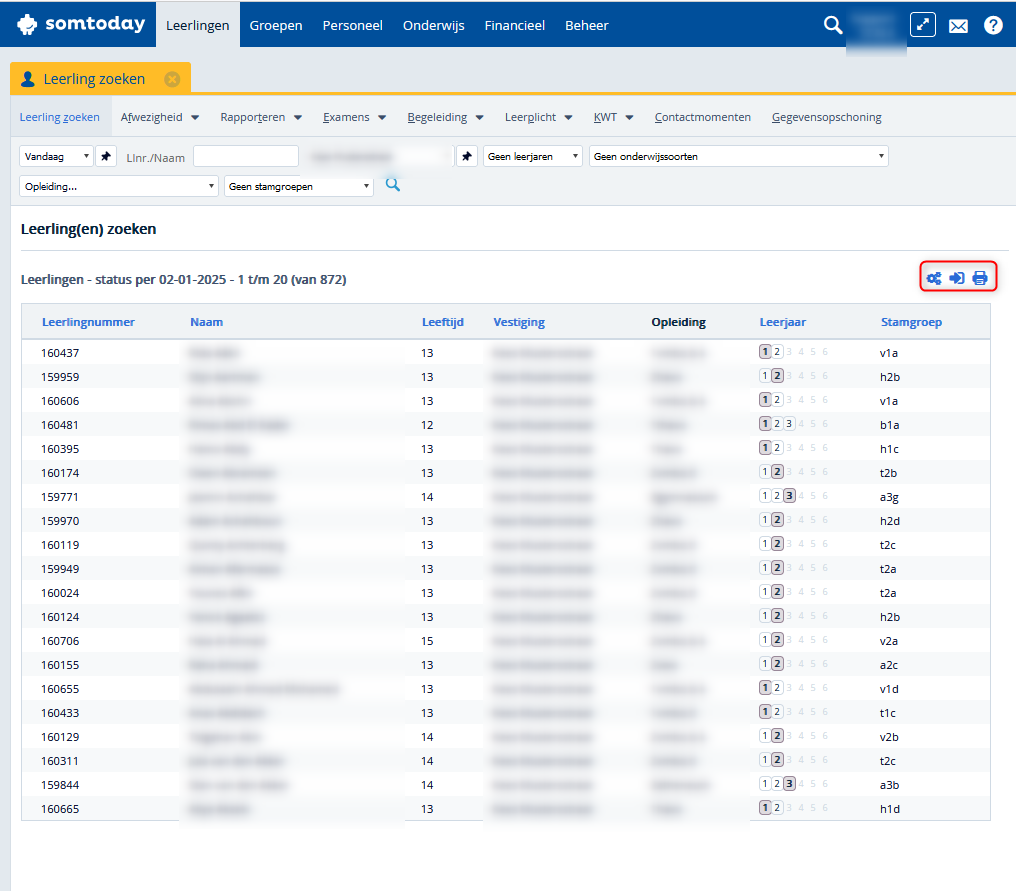Click age 15 in row 160706
The width and height of the screenshot is (1016, 891).
pos(427,641)
